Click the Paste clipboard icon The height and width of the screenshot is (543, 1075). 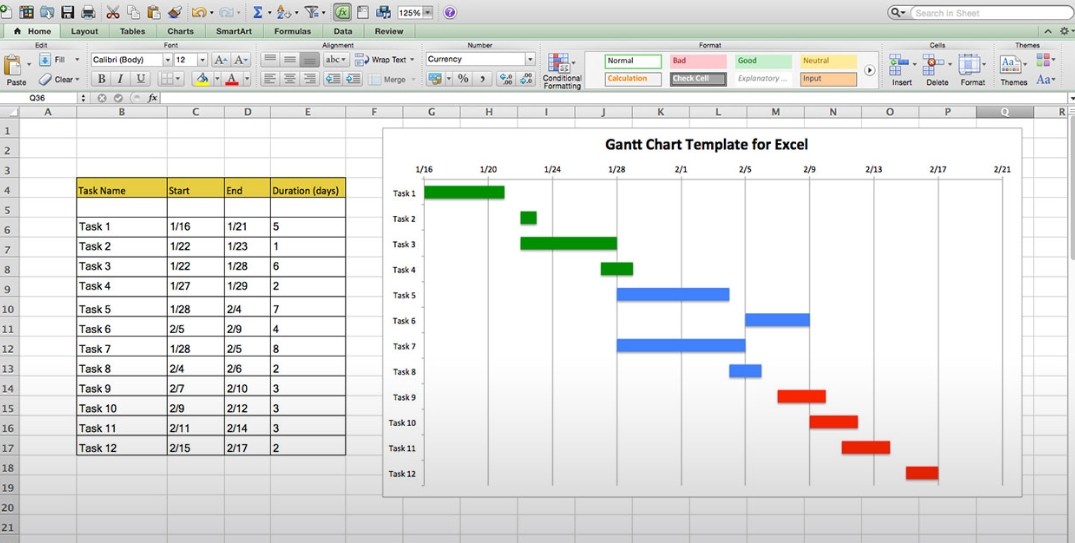tap(14, 70)
